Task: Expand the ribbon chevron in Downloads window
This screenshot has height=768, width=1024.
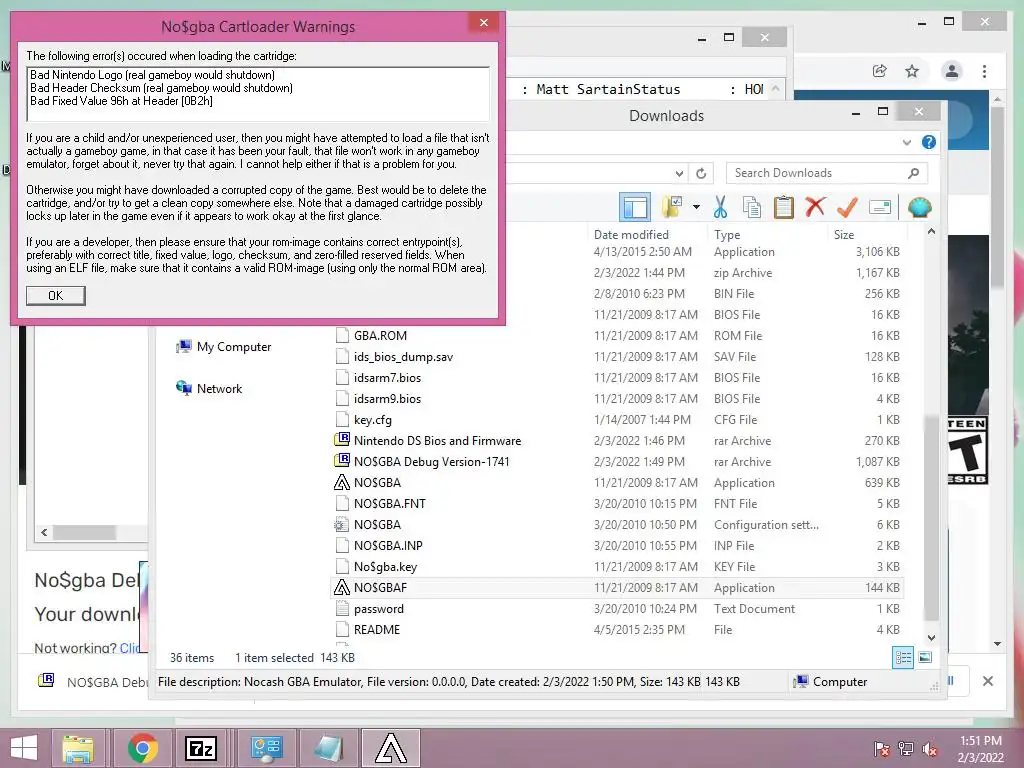Action: (x=906, y=142)
